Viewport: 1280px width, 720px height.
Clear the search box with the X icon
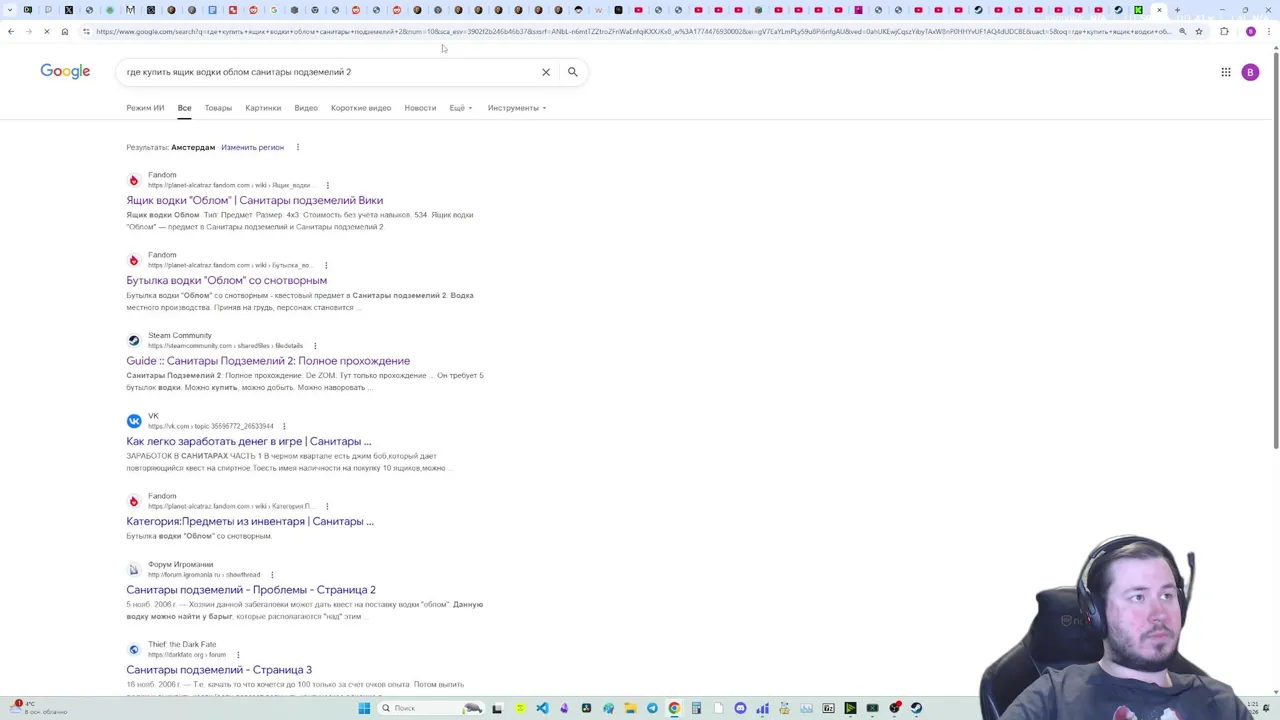[x=546, y=72]
